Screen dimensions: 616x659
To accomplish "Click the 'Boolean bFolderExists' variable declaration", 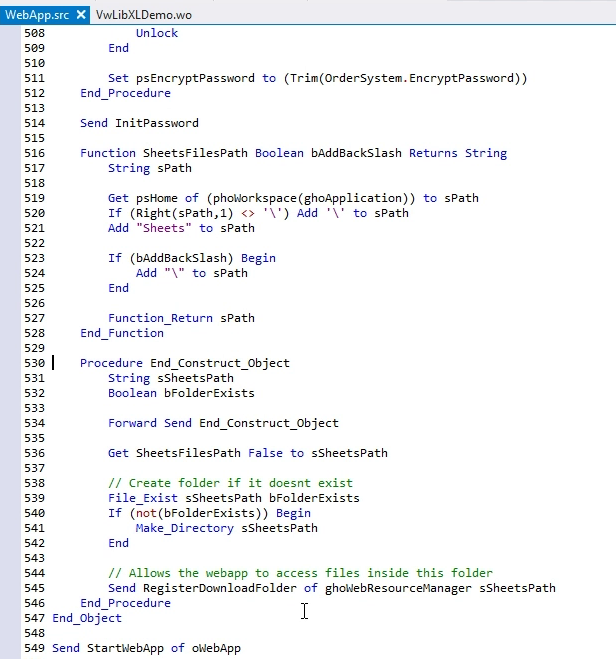I will [181, 393].
